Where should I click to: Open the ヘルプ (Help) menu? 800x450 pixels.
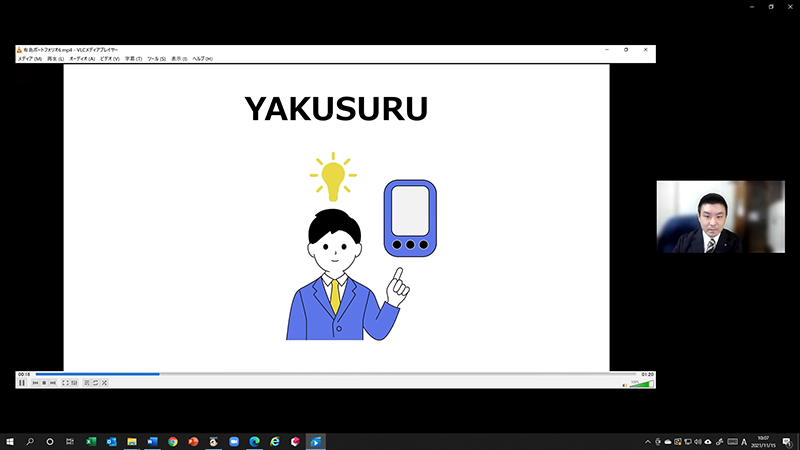pyautogui.click(x=203, y=59)
